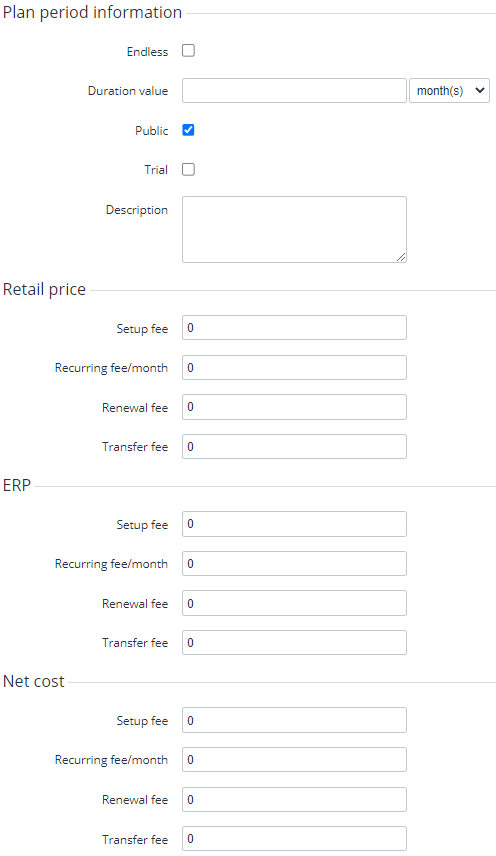Select the Retail price Transfer fee input
Viewport: 496px width, 856px height.
click(x=294, y=447)
